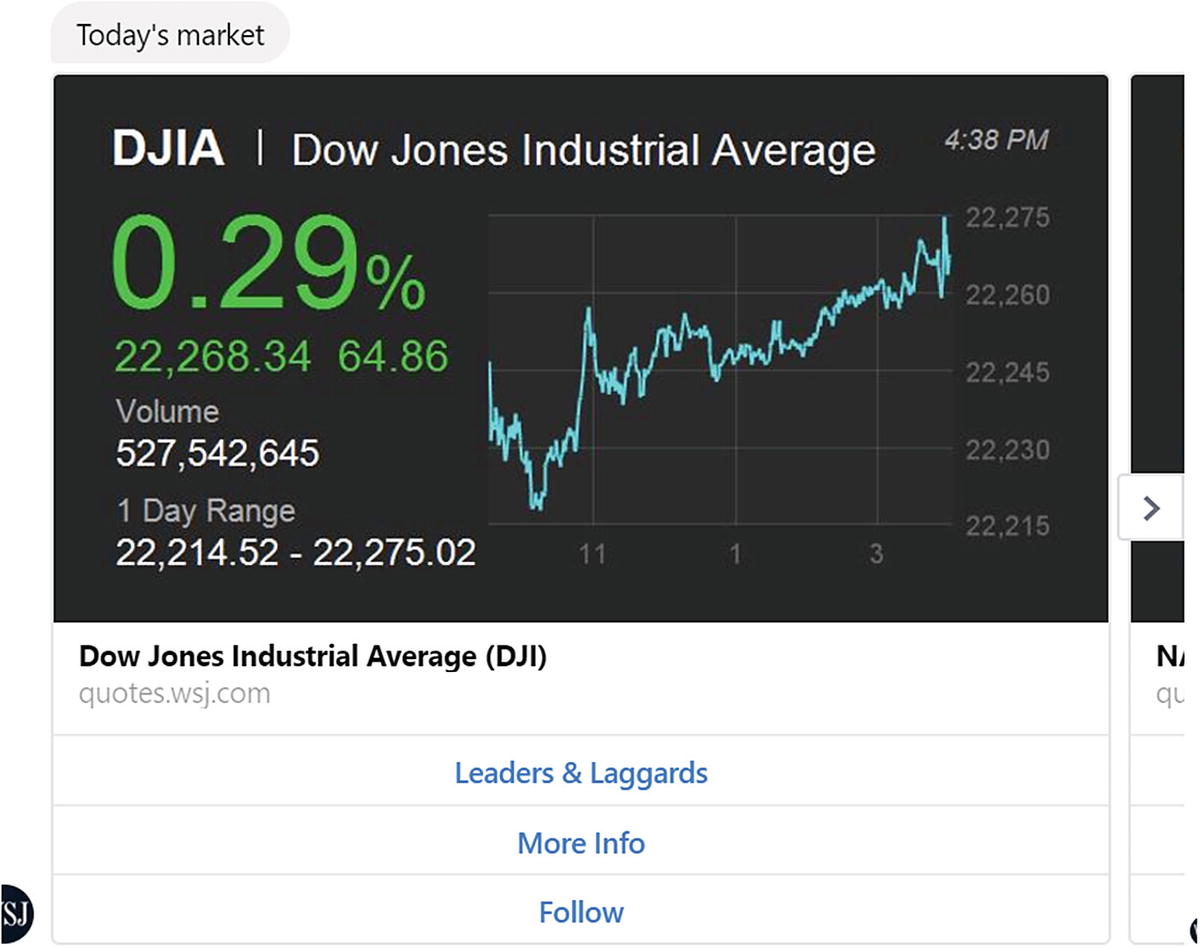Click the 11 time marker on chart axis

pos(593,554)
